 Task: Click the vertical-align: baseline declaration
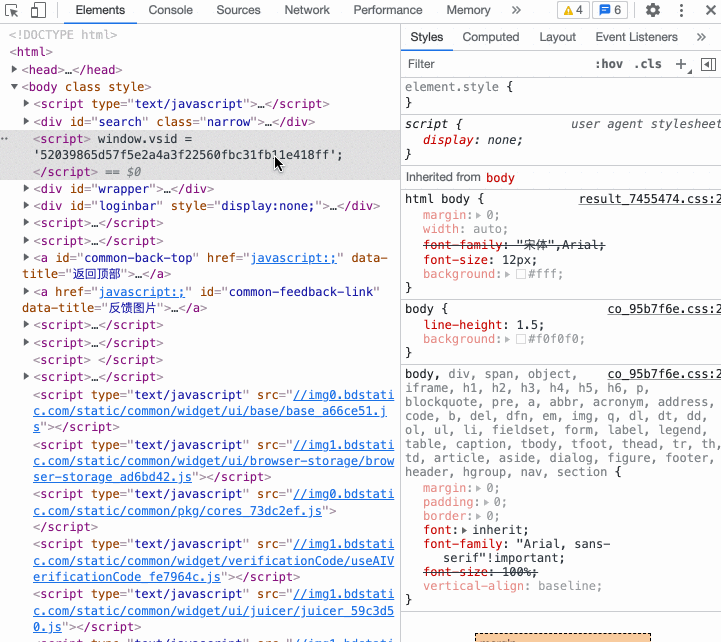click(x=512, y=586)
